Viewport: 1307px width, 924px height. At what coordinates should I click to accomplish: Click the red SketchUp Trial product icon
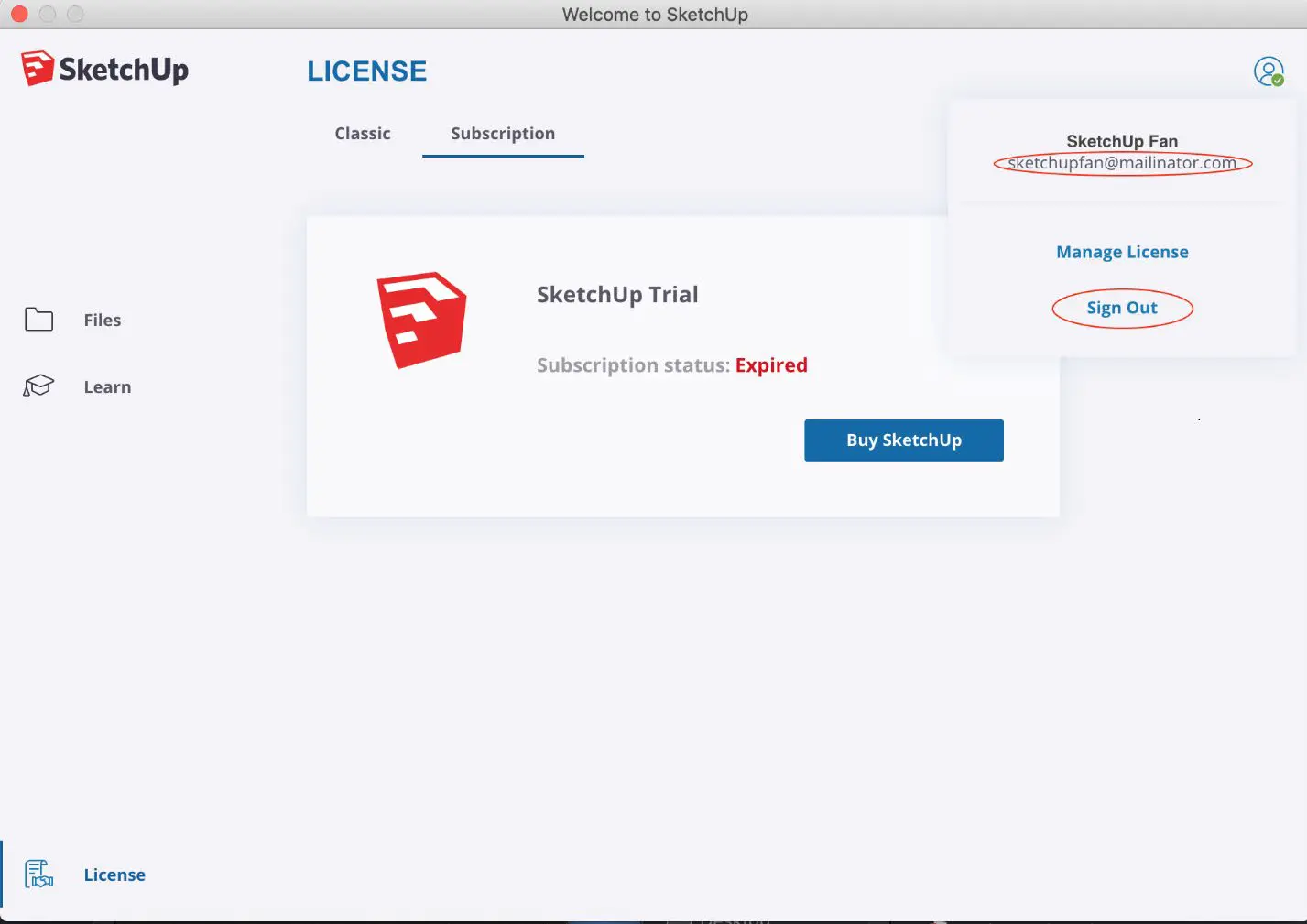422,320
